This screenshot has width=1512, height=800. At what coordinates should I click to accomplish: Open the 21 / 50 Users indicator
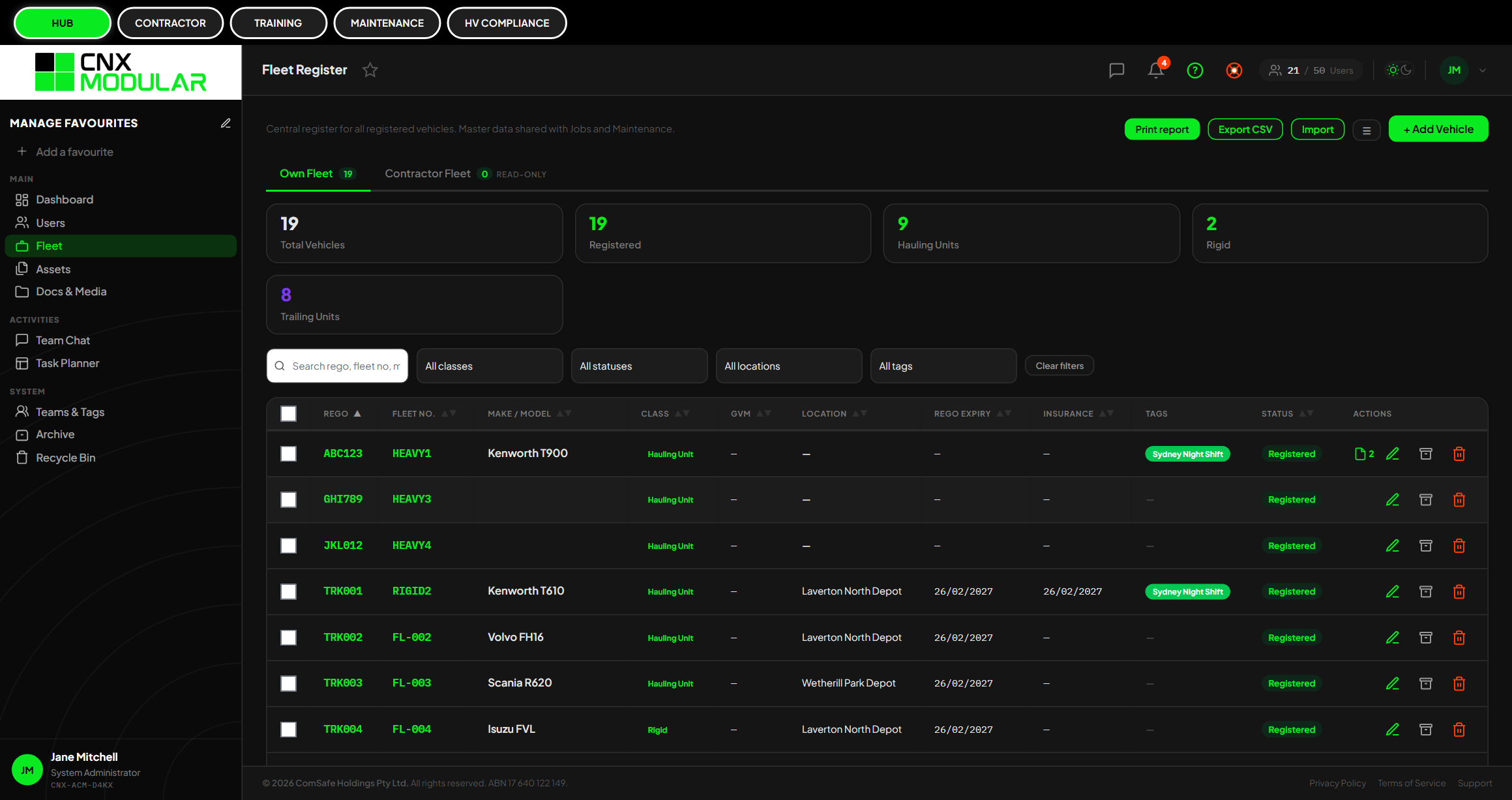pos(1311,70)
